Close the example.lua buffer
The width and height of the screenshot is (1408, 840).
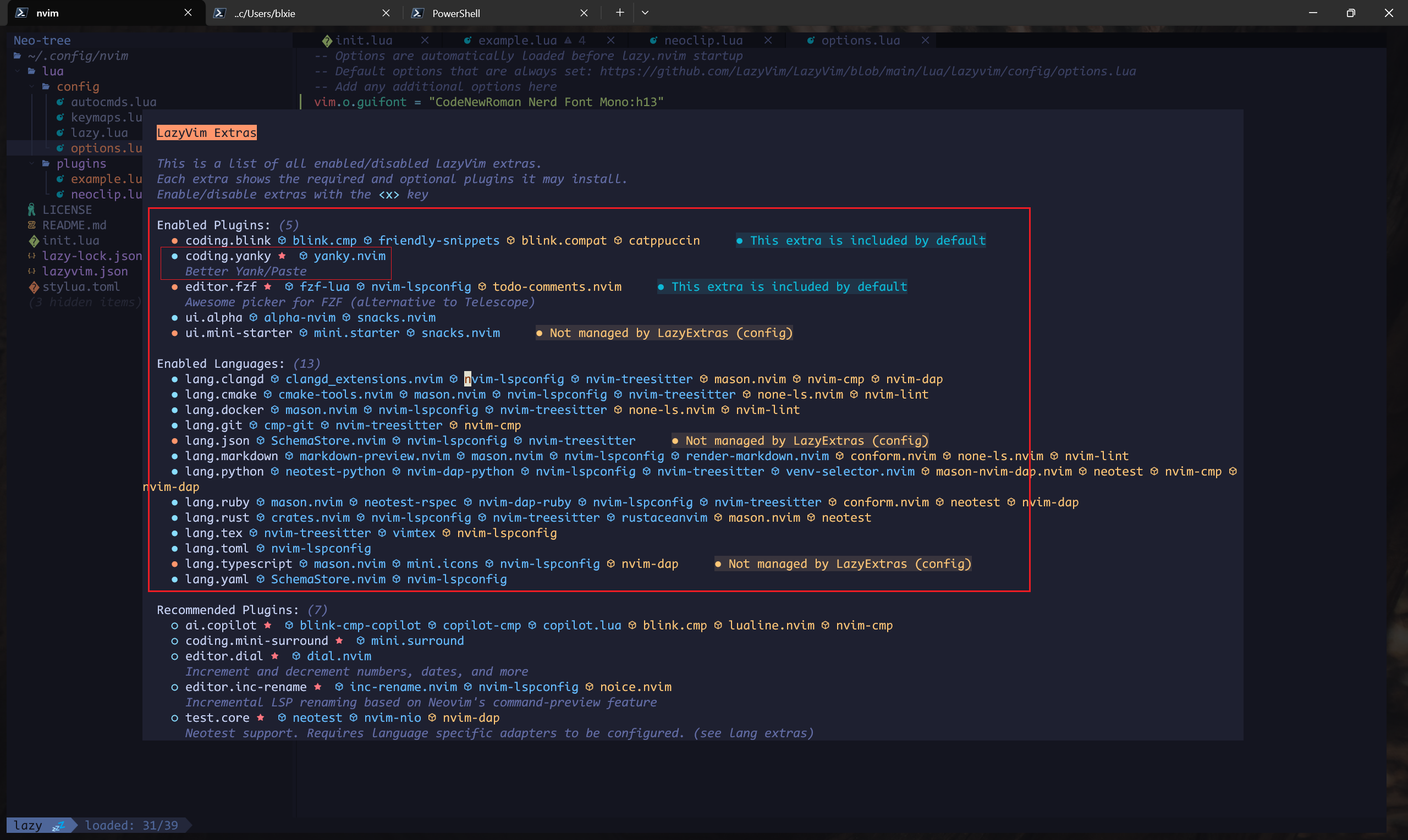(611, 40)
